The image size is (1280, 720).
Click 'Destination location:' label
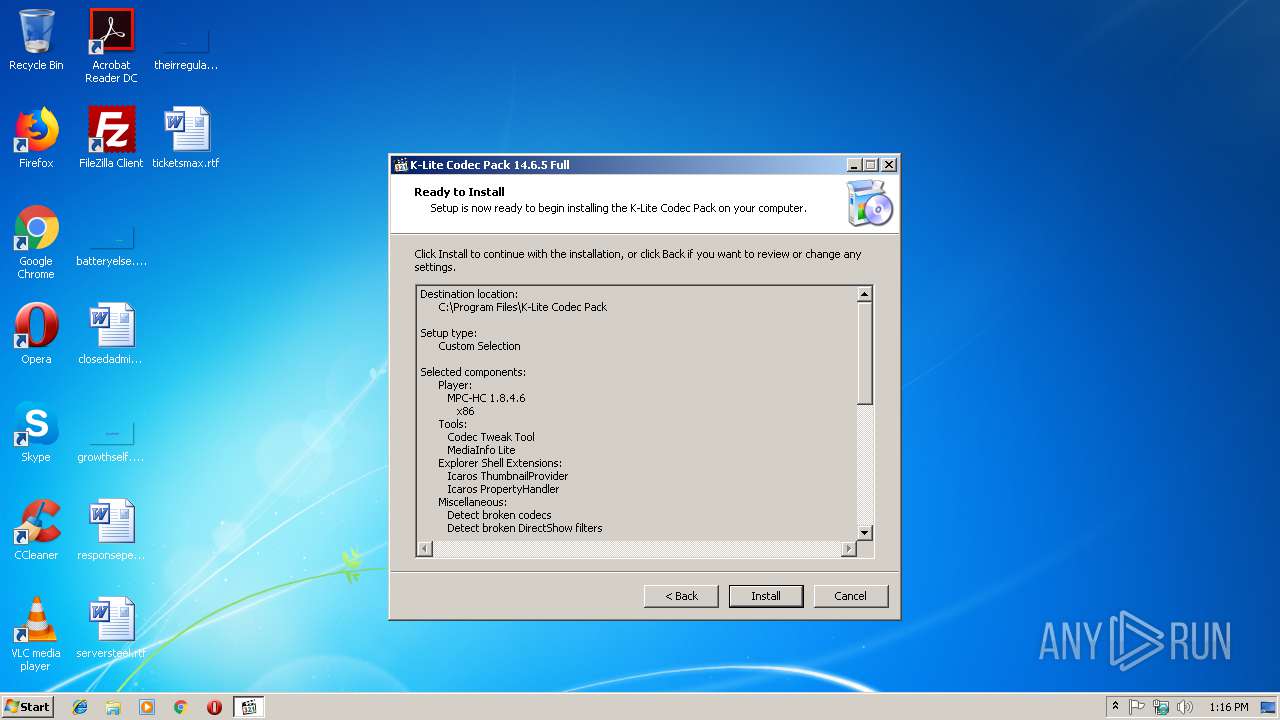point(469,294)
